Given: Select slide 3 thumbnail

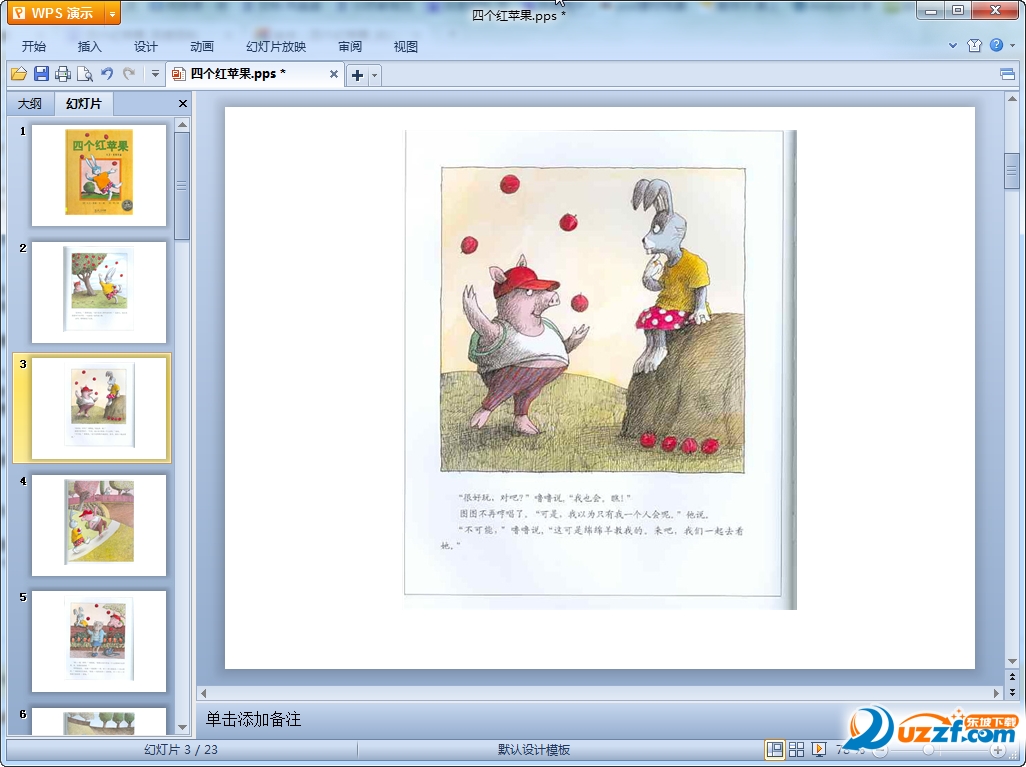Looking at the screenshot, I should [x=99, y=408].
